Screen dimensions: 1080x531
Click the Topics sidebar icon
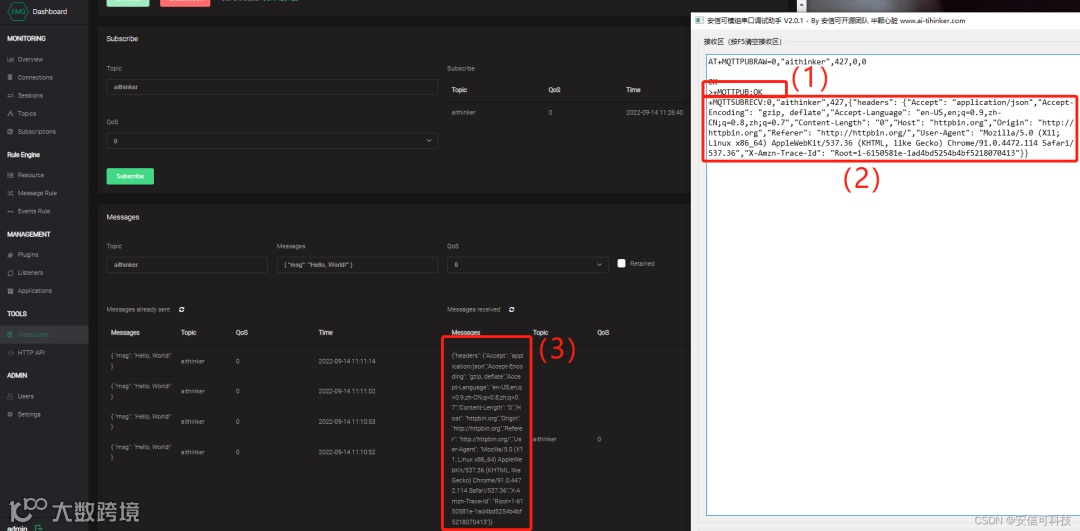click(x=10, y=114)
